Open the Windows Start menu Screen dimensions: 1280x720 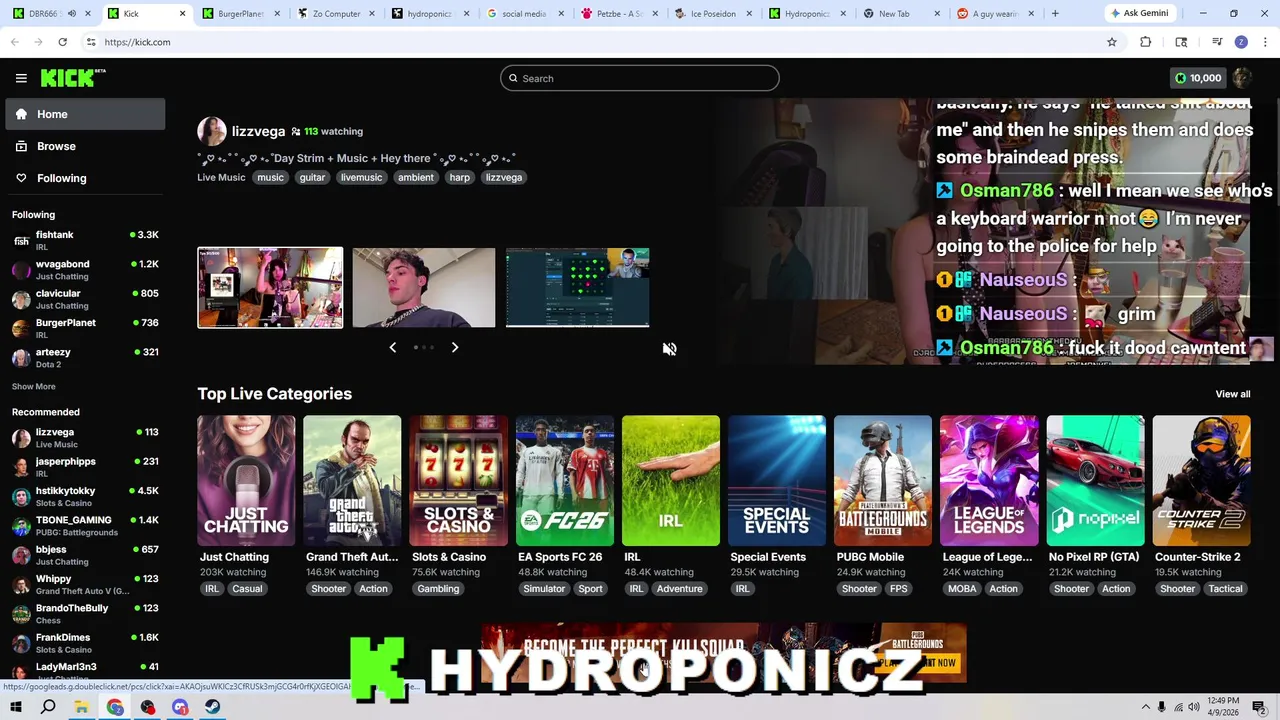coord(16,707)
